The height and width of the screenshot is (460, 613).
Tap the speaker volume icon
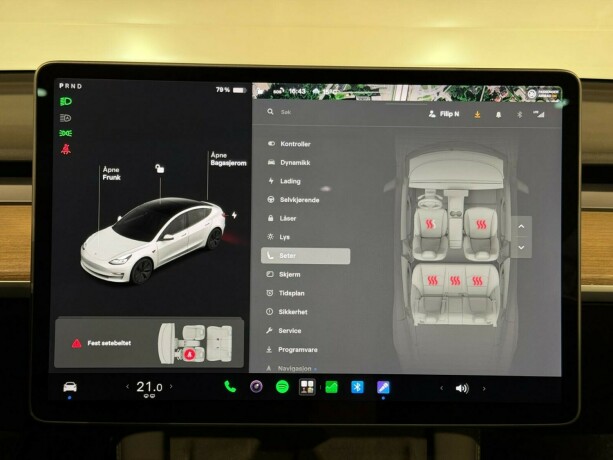[462, 388]
